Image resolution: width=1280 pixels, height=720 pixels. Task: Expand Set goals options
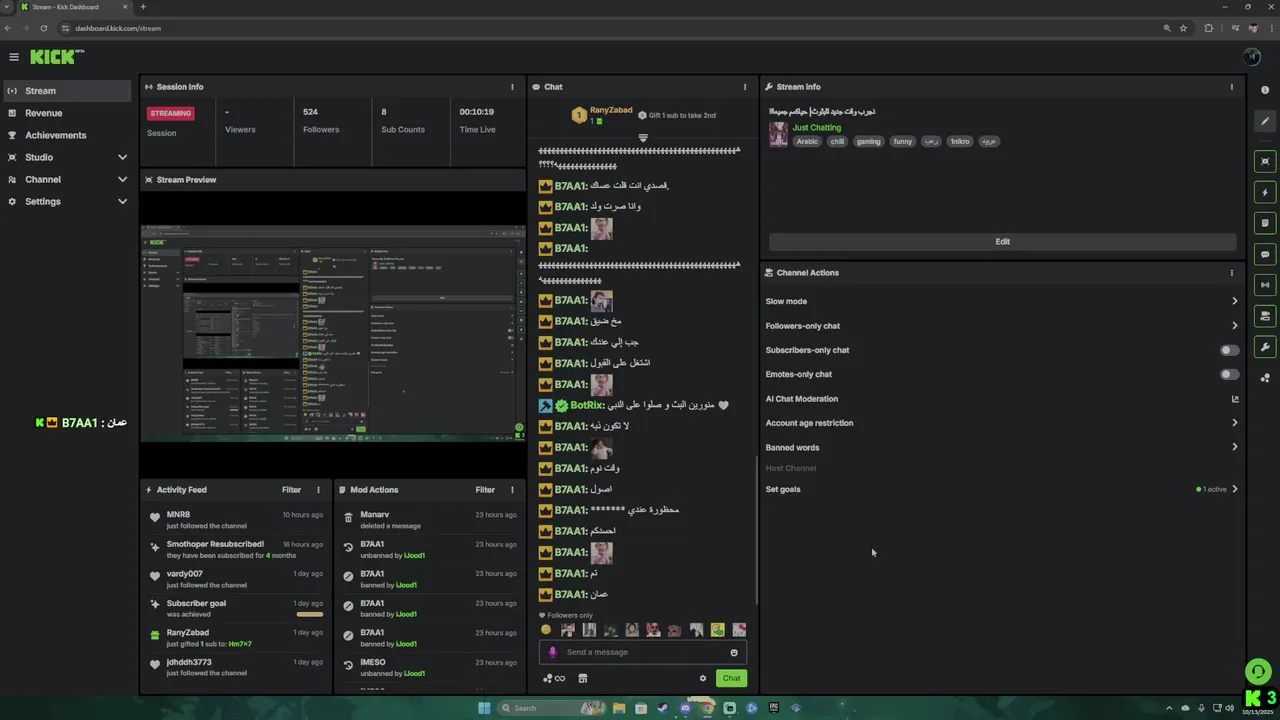point(1235,489)
